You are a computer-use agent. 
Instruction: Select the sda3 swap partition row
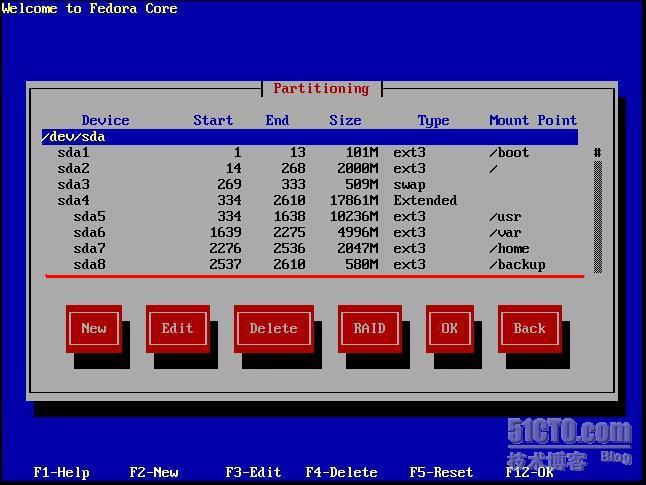point(309,185)
